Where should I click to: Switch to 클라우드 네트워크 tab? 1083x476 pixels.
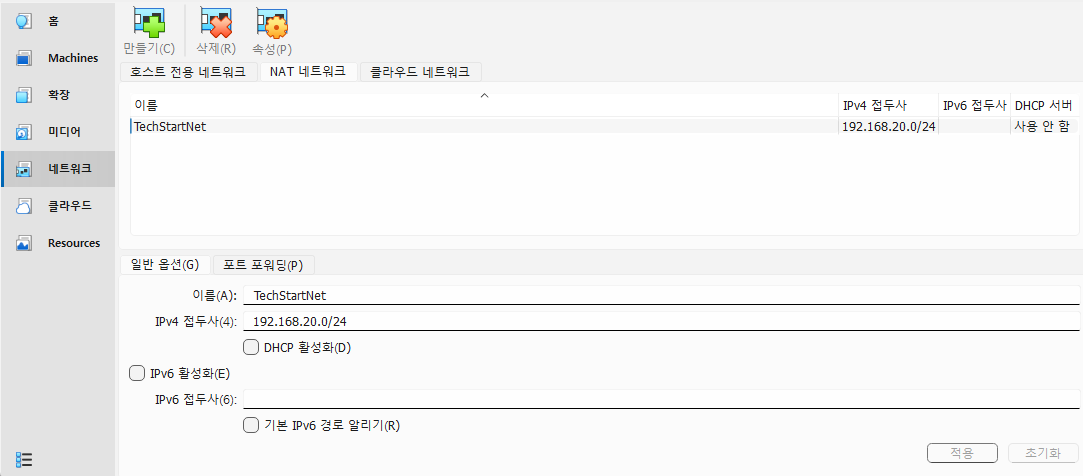click(420, 72)
